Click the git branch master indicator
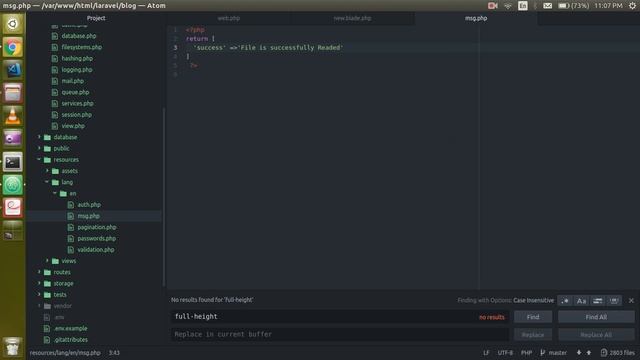 [x=553, y=353]
